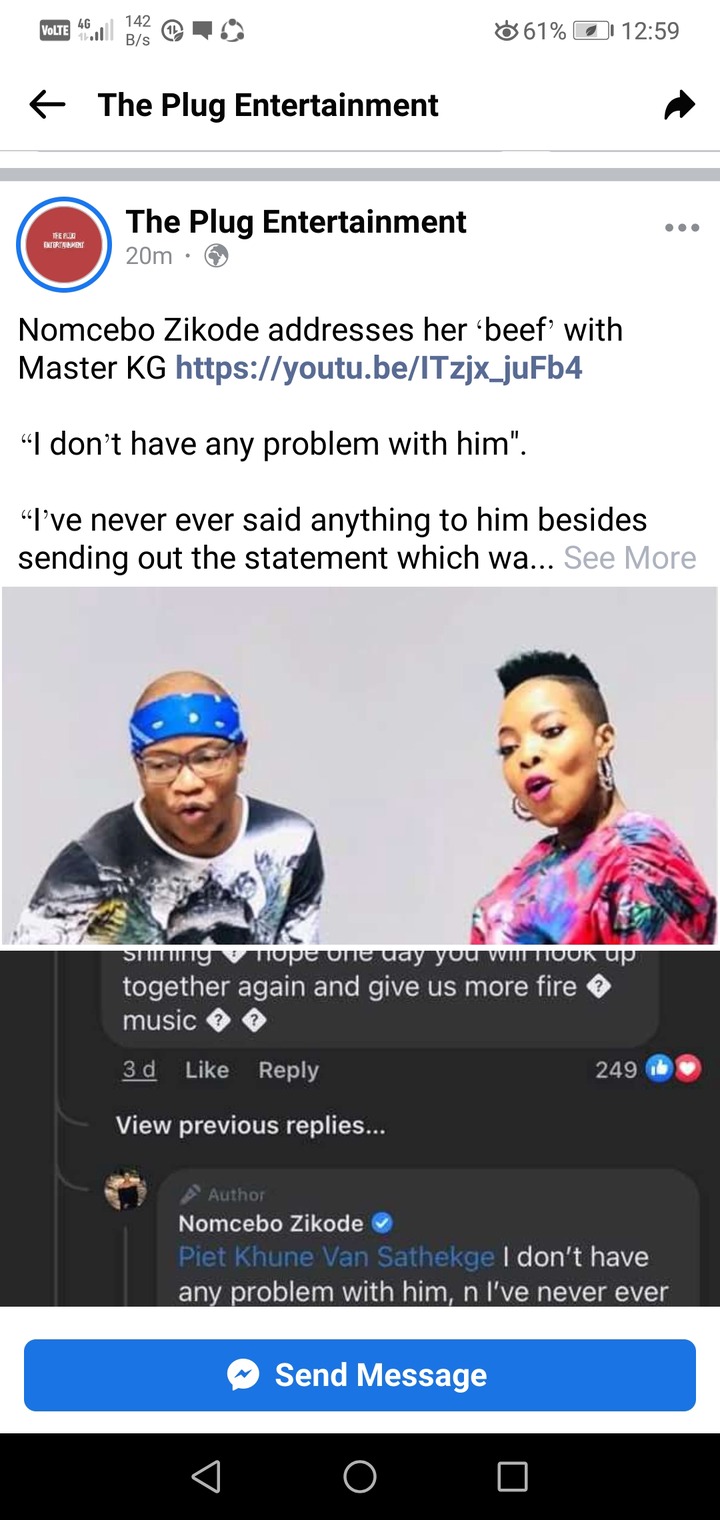720x1520 pixels.
Task: Open The Plug Entertainment page name
Action: point(296,221)
